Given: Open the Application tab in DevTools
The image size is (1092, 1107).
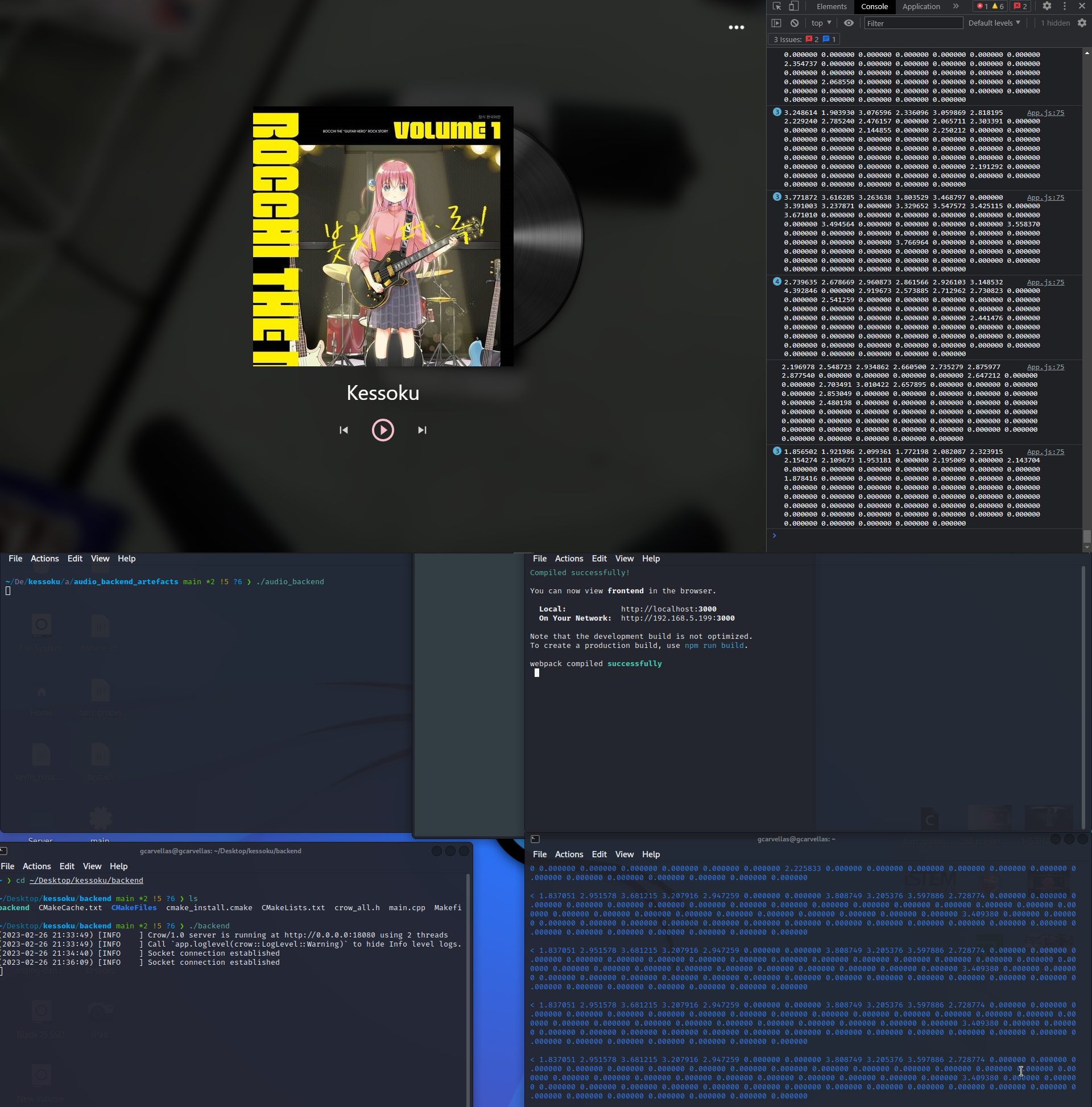Looking at the screenshot, I should (x=921, y=6).
